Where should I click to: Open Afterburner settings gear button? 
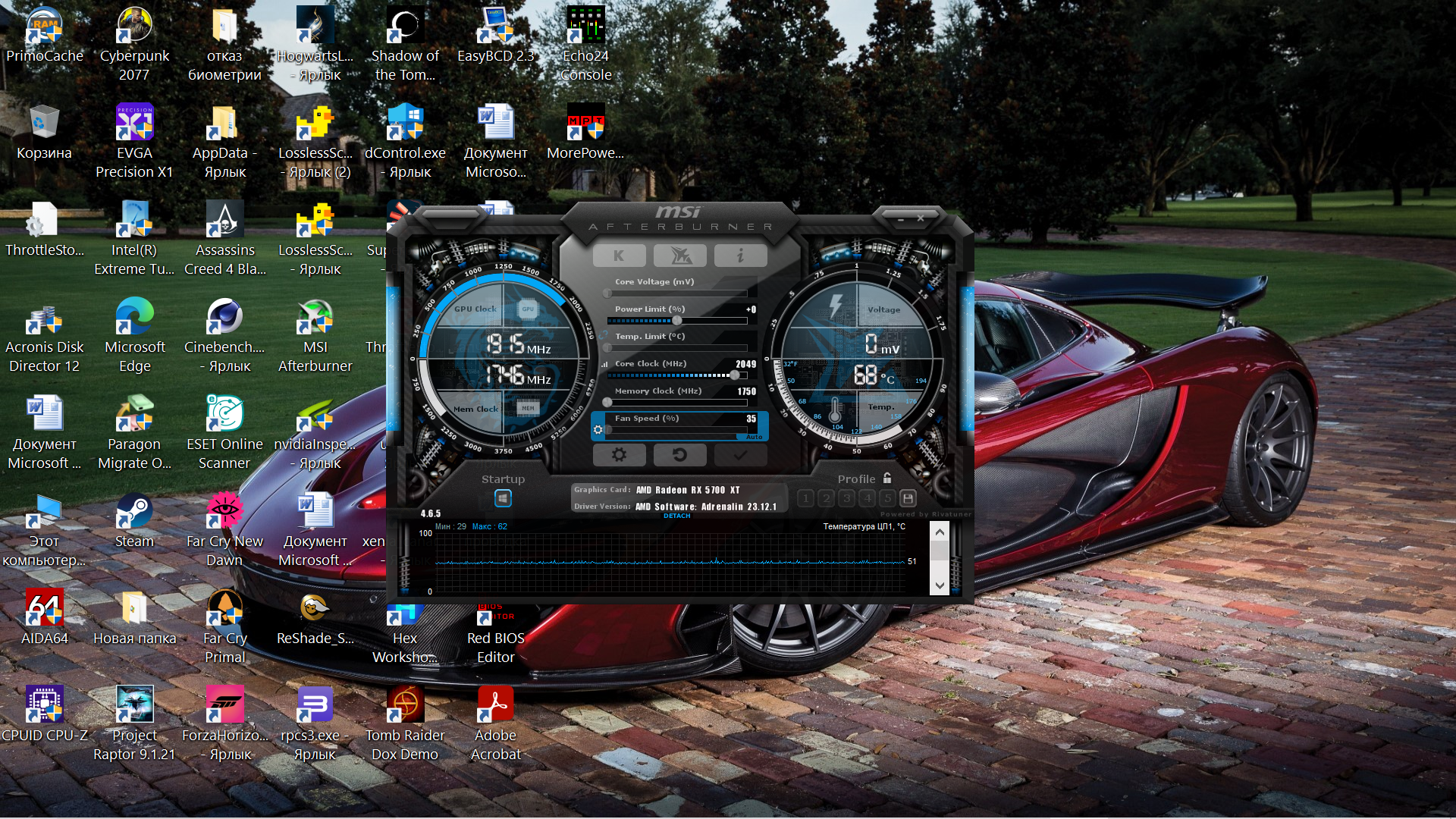coord(619,455)
